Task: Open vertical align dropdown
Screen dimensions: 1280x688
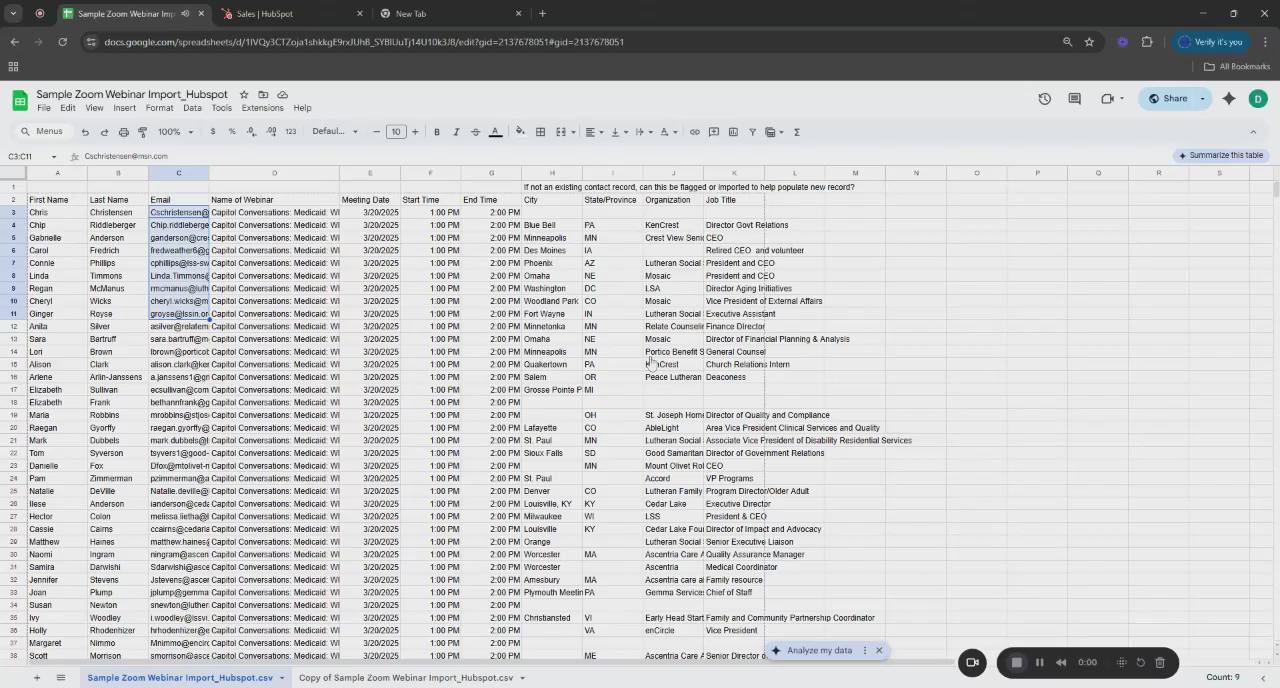Action: point(618,132)
